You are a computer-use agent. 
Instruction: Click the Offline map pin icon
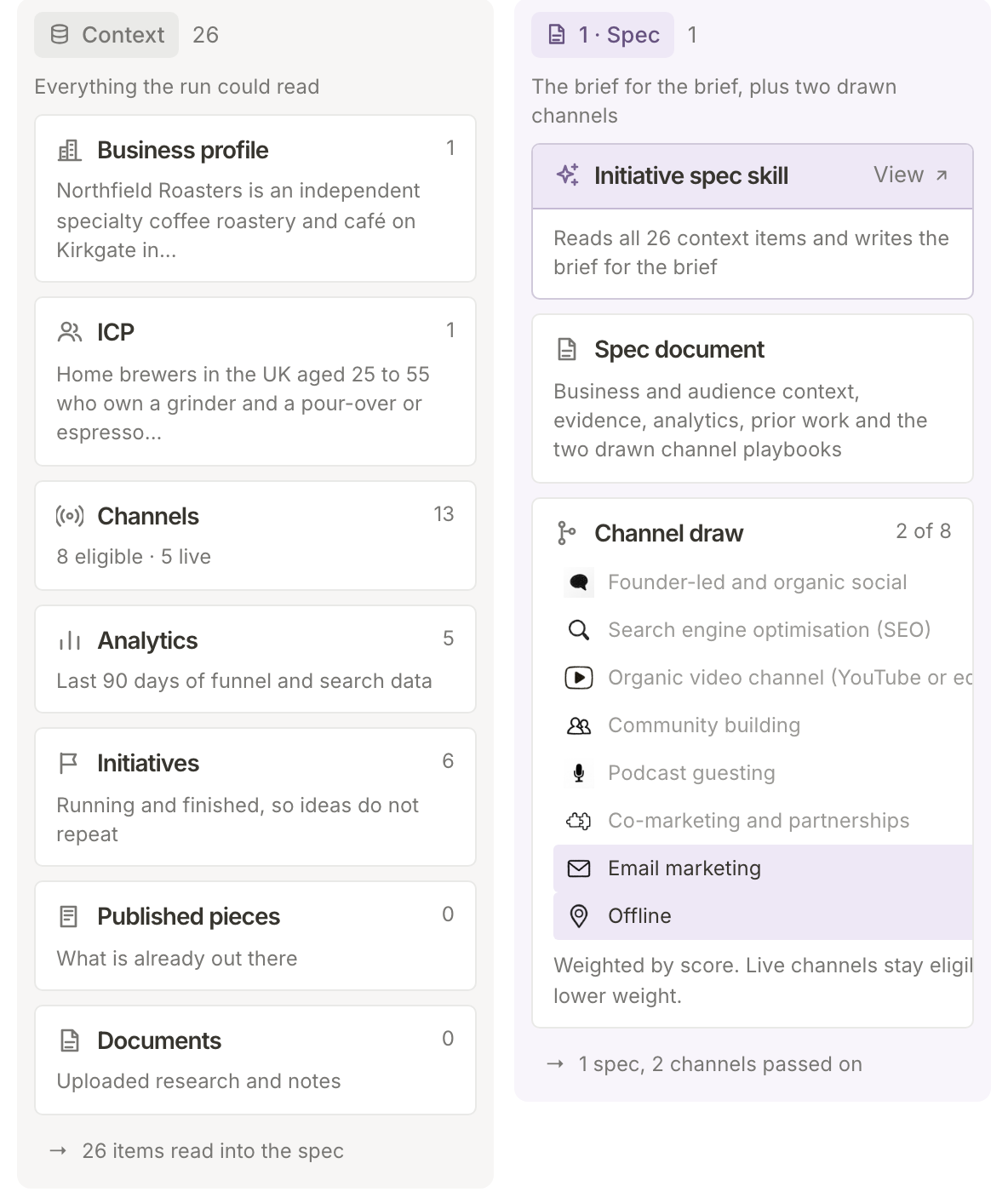click(579, 916)
